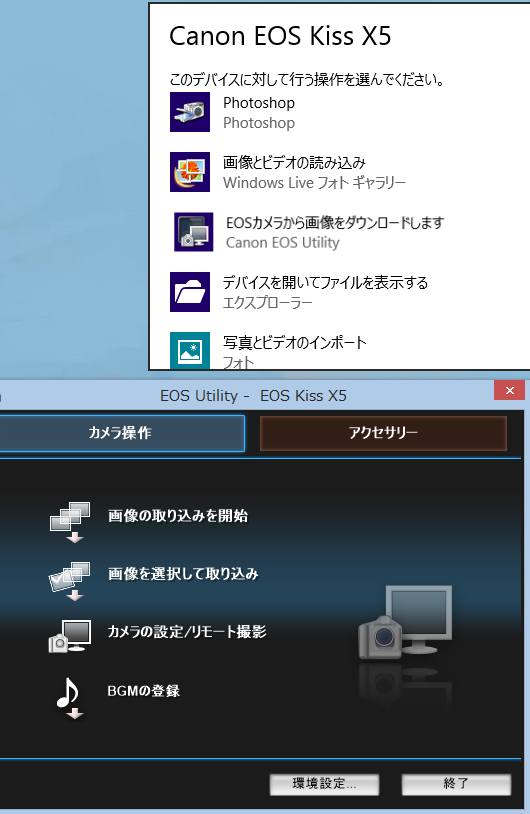Click the Windows Live フォト ギャラリー subtitle
Image resolution: width=530 pixels, height=814 pixels.
tap(314, 183)
